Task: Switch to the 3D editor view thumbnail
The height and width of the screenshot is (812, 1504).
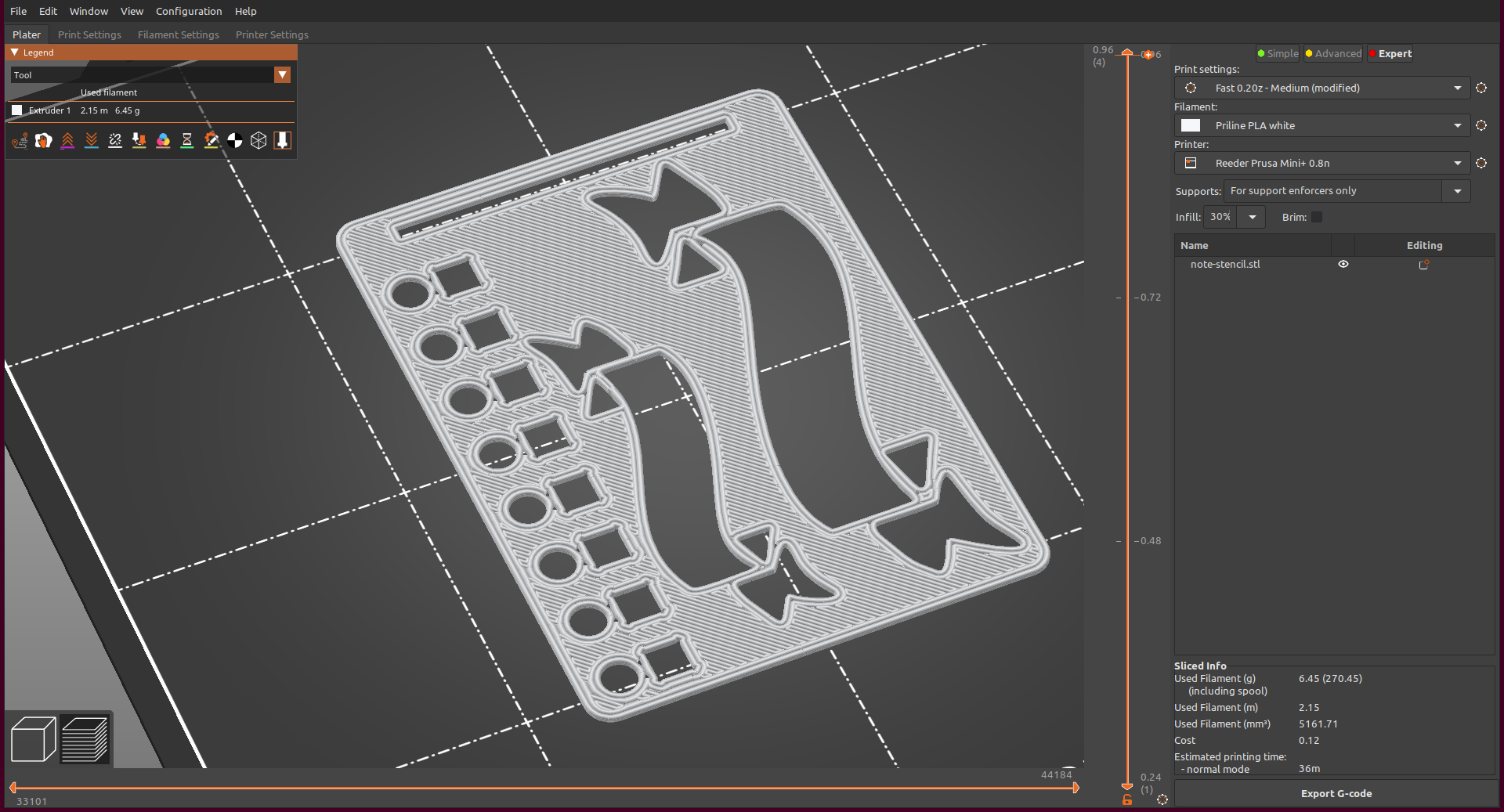Action: pyautogui.click(x=32, y=738)
